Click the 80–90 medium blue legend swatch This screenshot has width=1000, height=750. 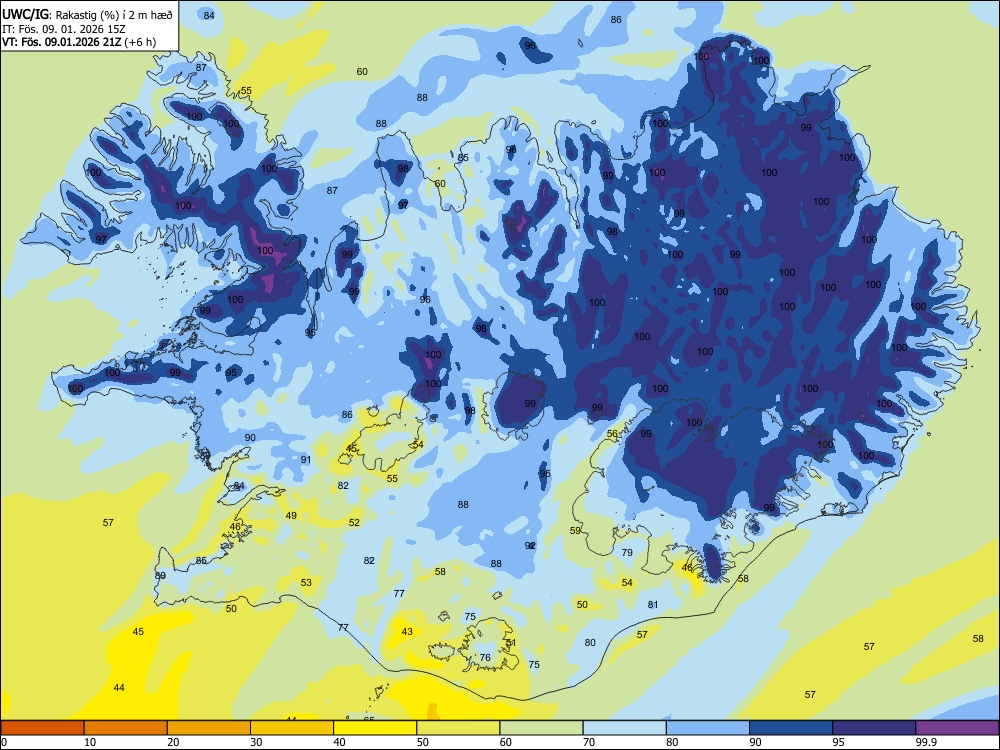point(708,728)
